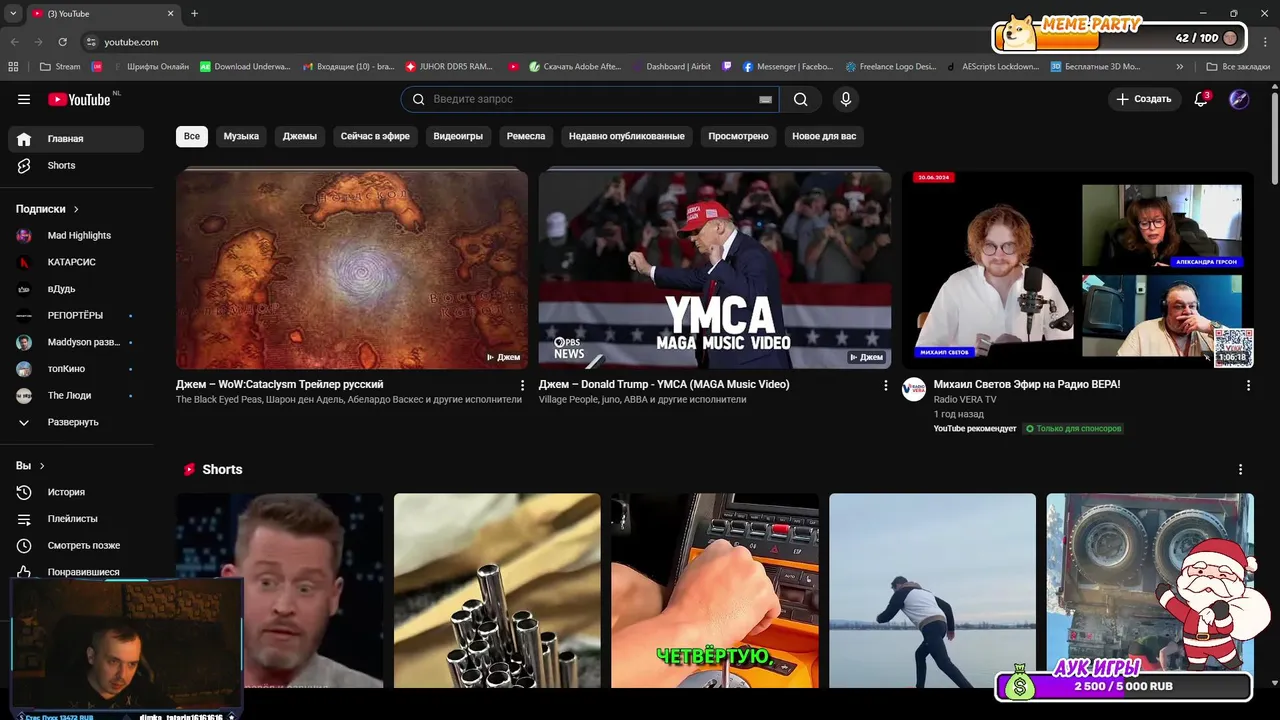The width and height of the screenshot is (1280, 720).
Task: Open new browser tab plus button
Action: tap(194, 13)
